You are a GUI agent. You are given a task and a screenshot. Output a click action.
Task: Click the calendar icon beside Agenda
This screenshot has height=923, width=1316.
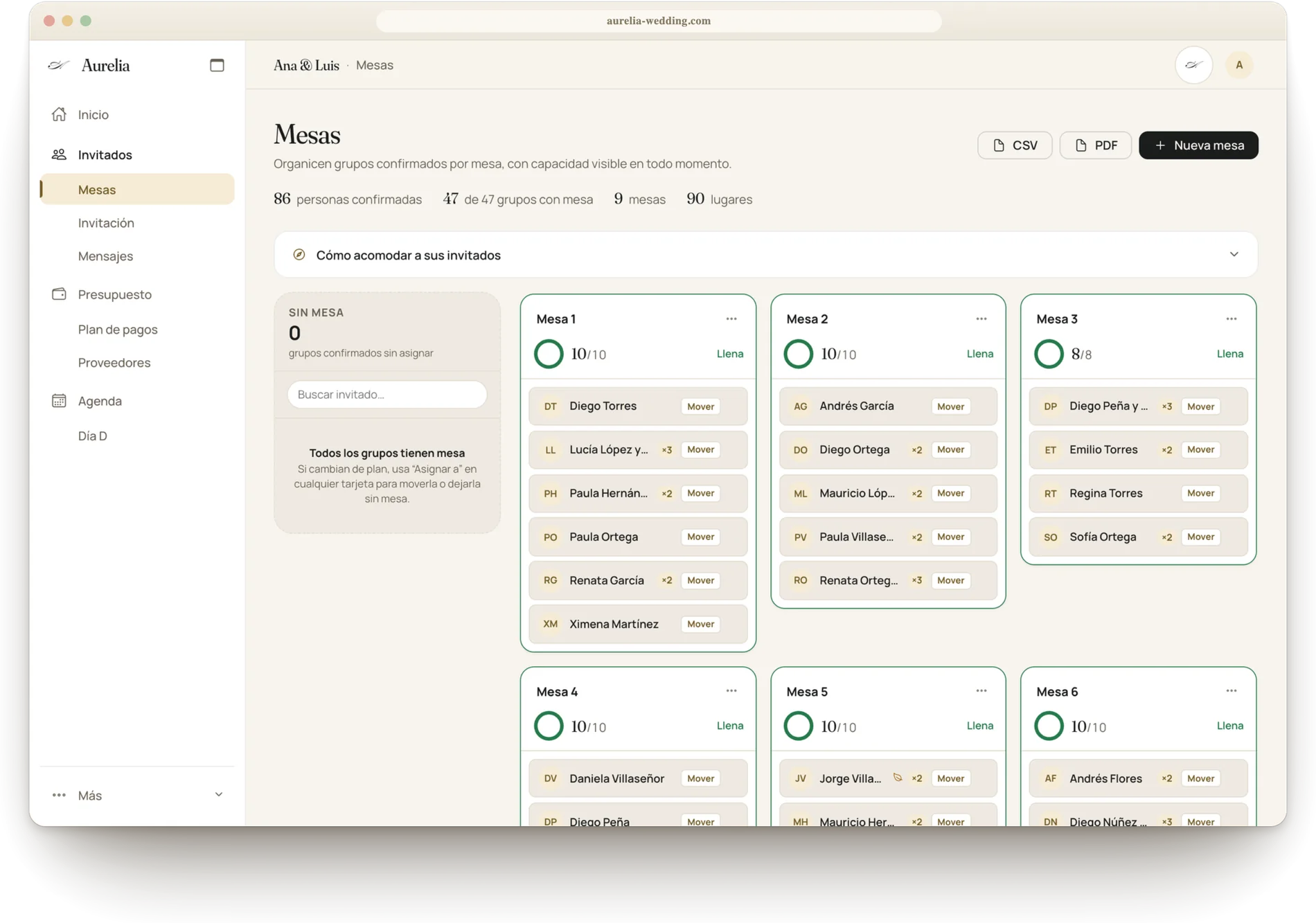click(x=59, y=401)
